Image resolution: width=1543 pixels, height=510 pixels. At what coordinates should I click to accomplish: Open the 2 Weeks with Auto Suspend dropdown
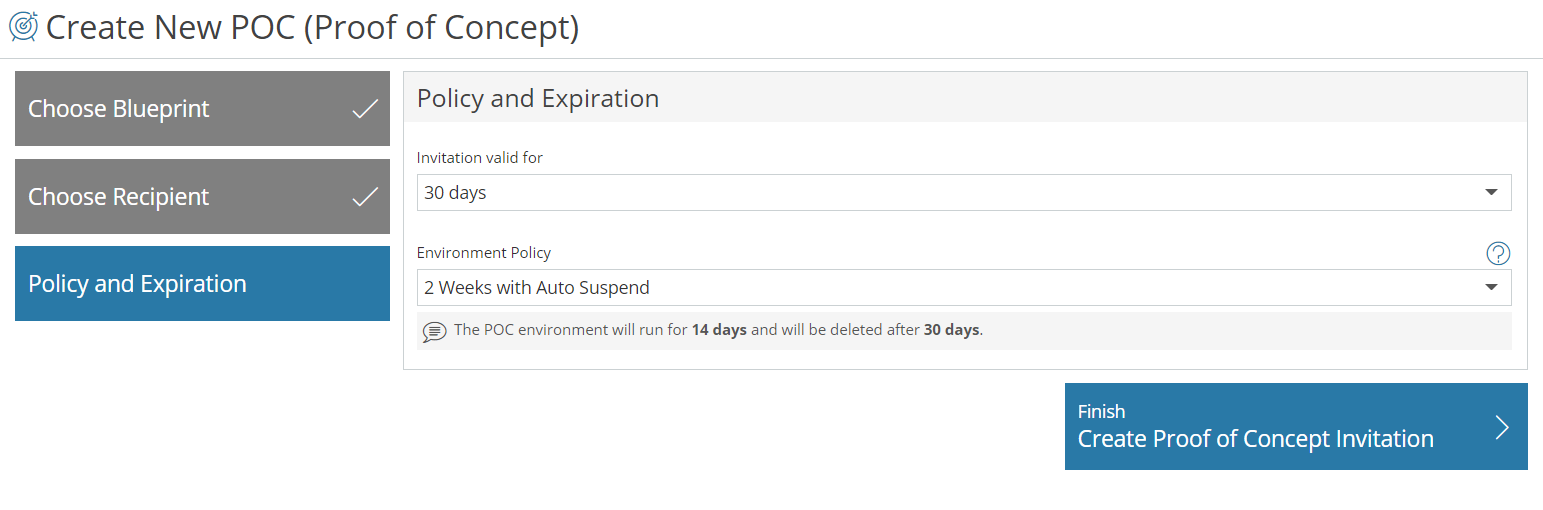pos(964,288)
